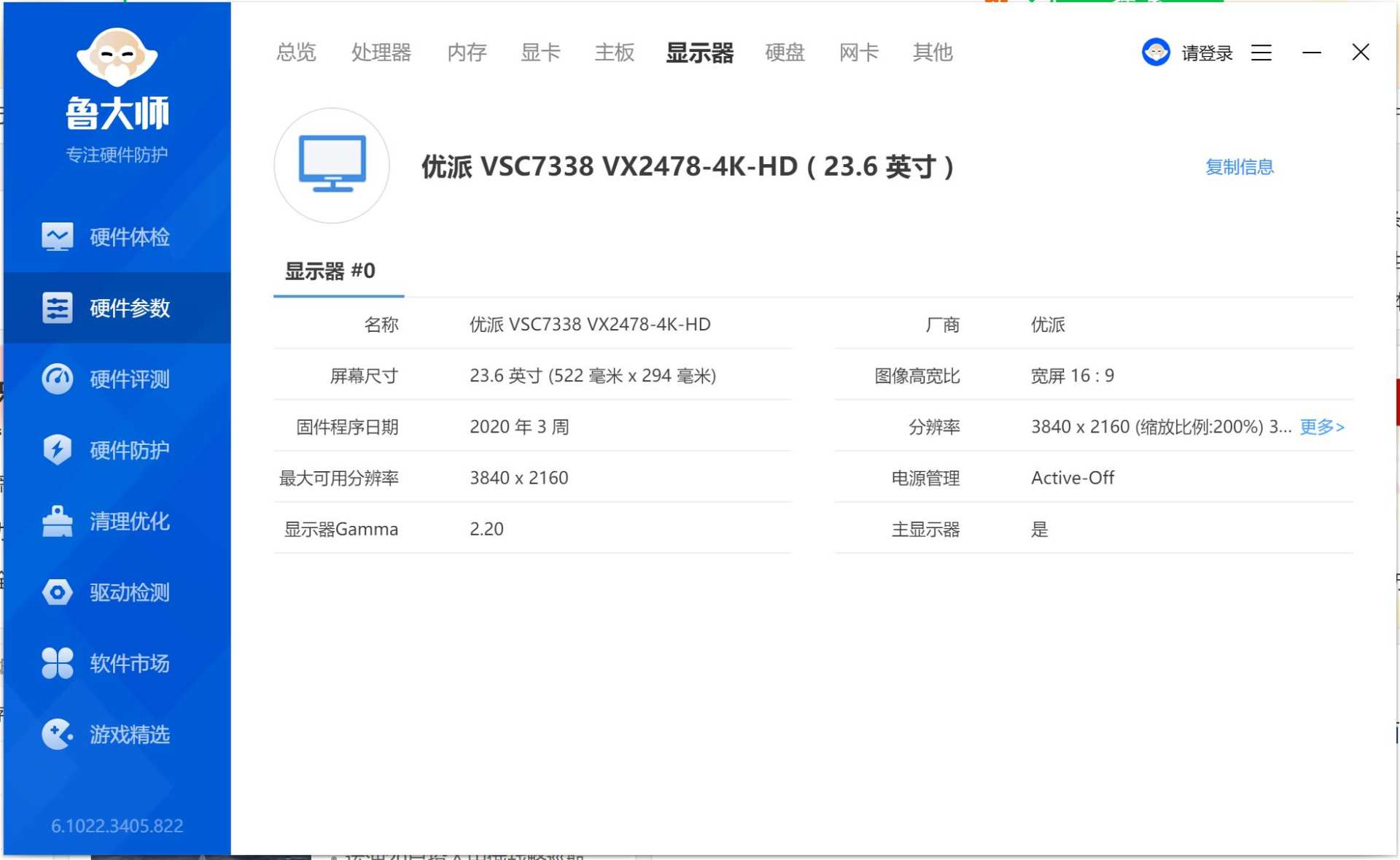Select the 显示器 #0 tab underline indicator
The height and width of the screenshot is (860, 1400).
338,295
